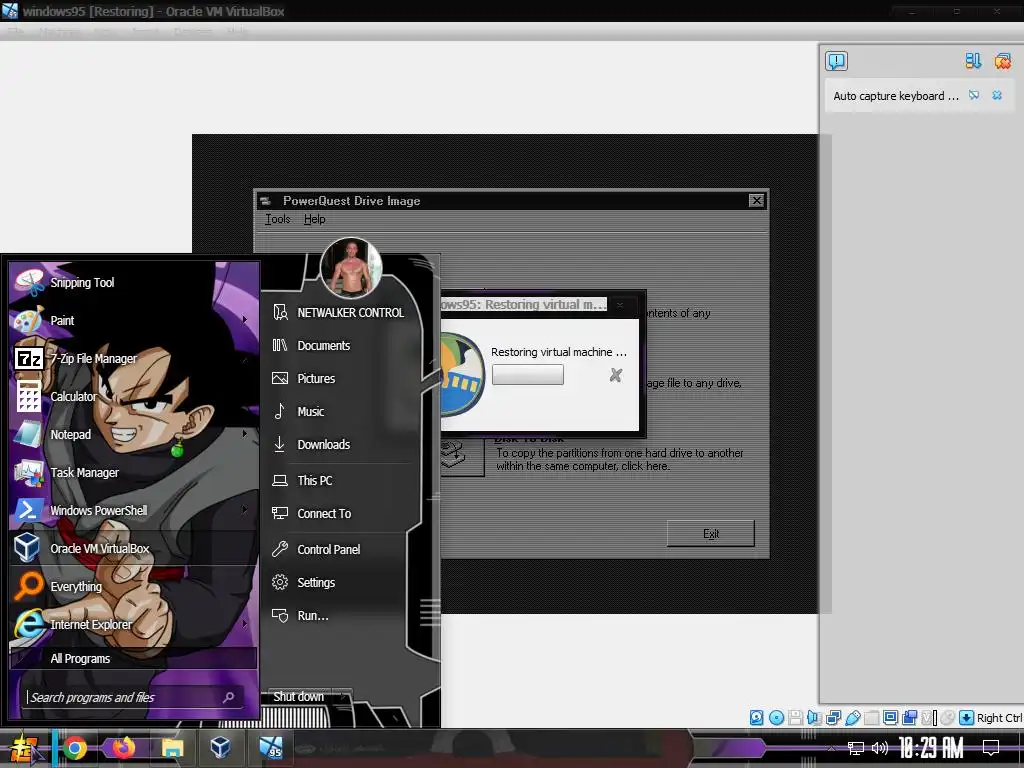Image resolution: width=1024 pixels, height=768 pixels.
Task: Show hidden system tray icons chevron
Action: (x=831, y=748)
